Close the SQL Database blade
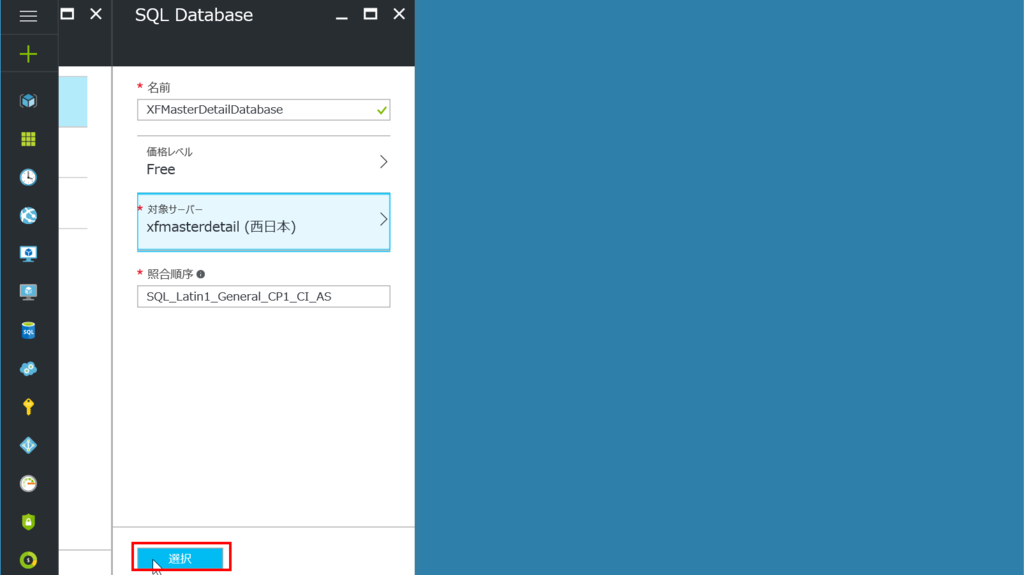This screenshot has height=575, width=1024. click(399, 14)
